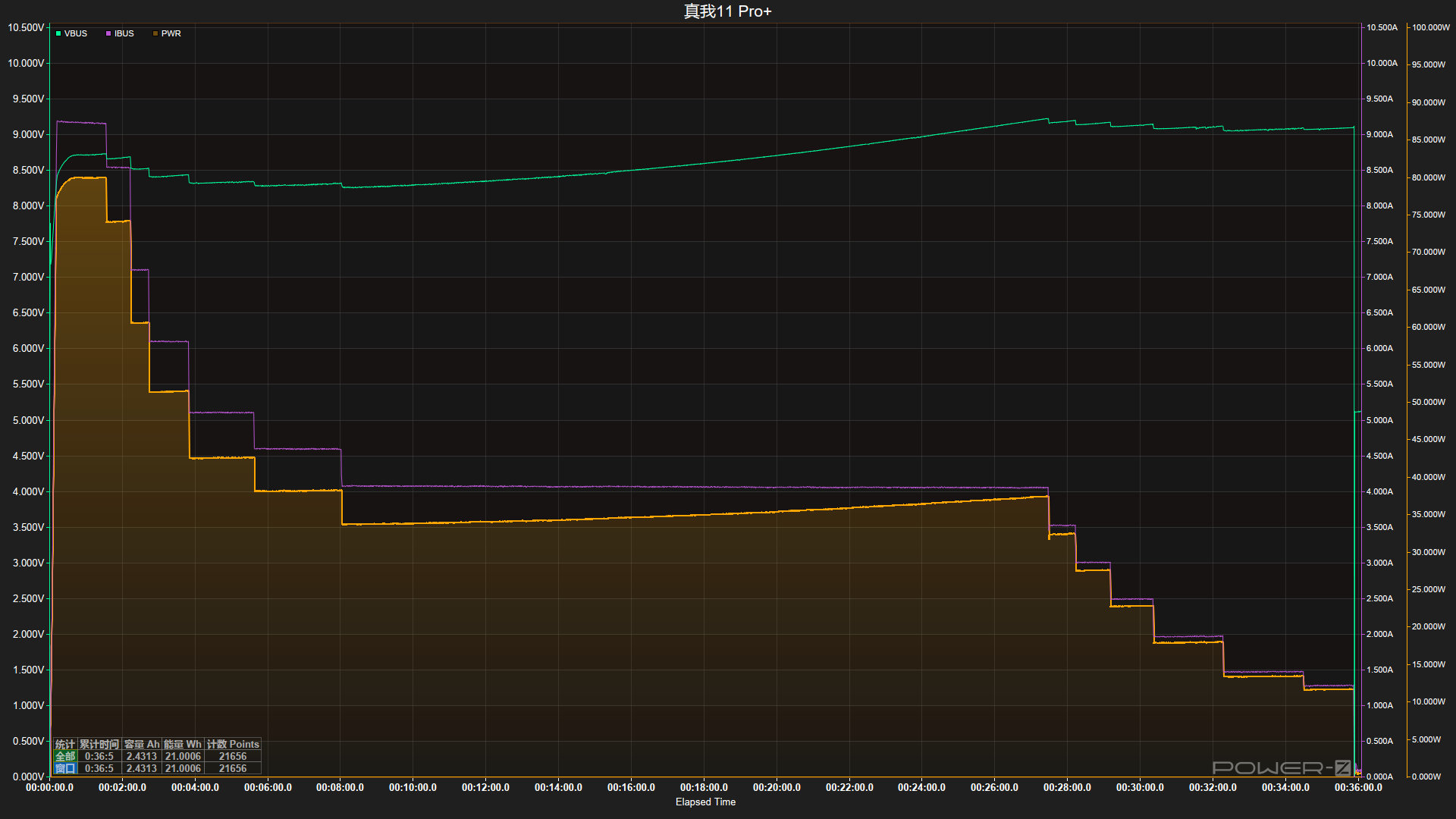Click the 计数 Points column header

[x=233, y=744]
